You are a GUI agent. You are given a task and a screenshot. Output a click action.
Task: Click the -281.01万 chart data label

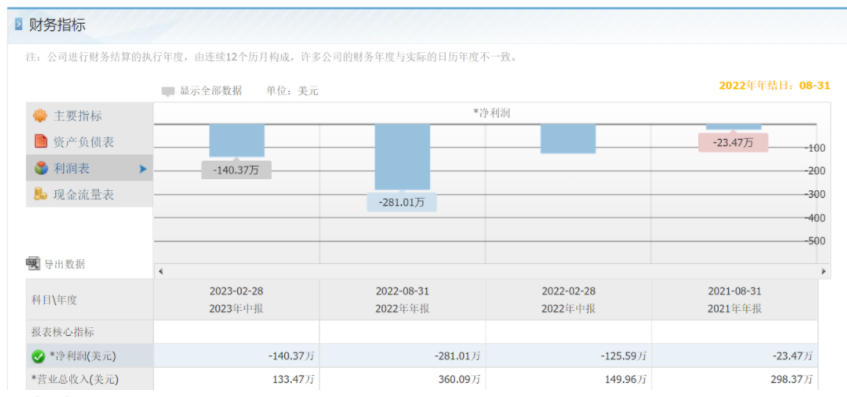click(402, 203)
